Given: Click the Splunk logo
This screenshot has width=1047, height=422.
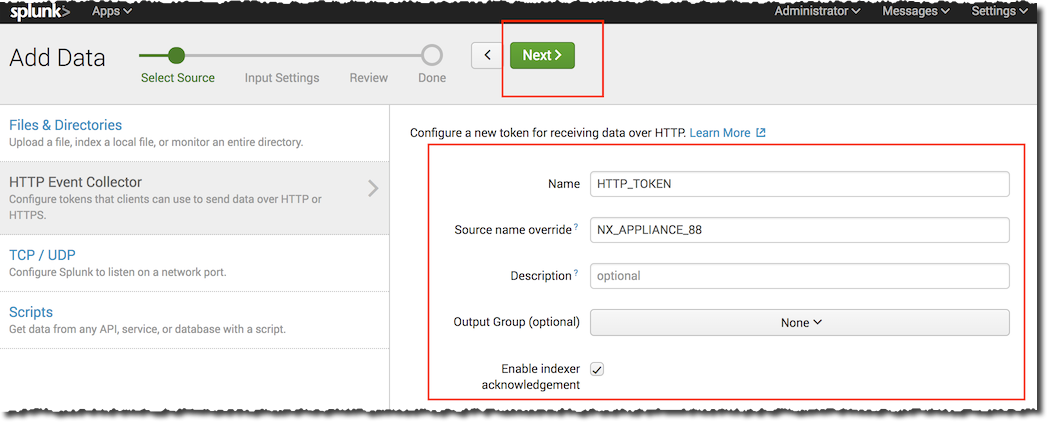Looking at the screenshot, I should [x=39, y=11].
